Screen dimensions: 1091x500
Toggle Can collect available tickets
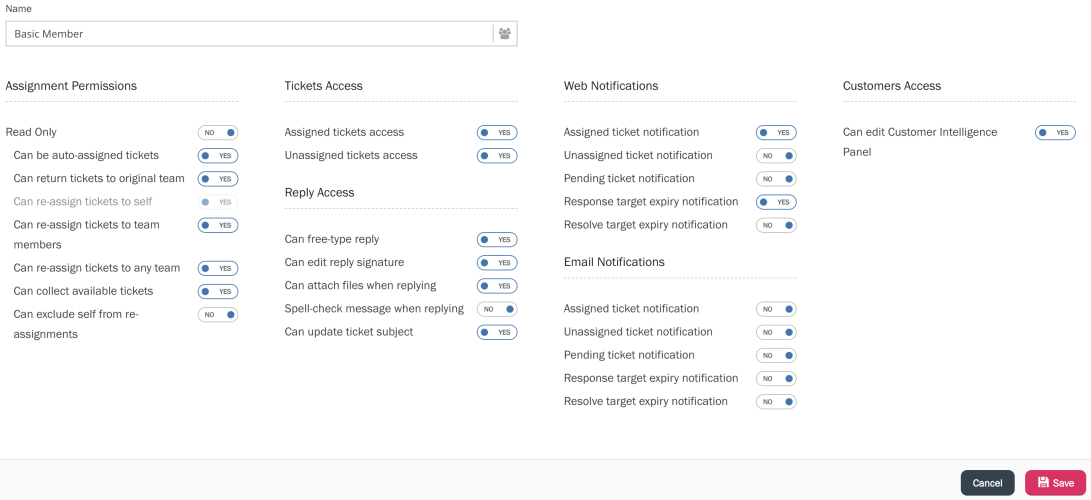tap(218, 292)
